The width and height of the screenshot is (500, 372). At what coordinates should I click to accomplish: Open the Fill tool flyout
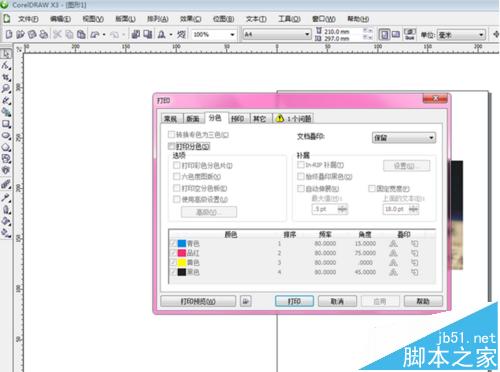tap(6, 221)
